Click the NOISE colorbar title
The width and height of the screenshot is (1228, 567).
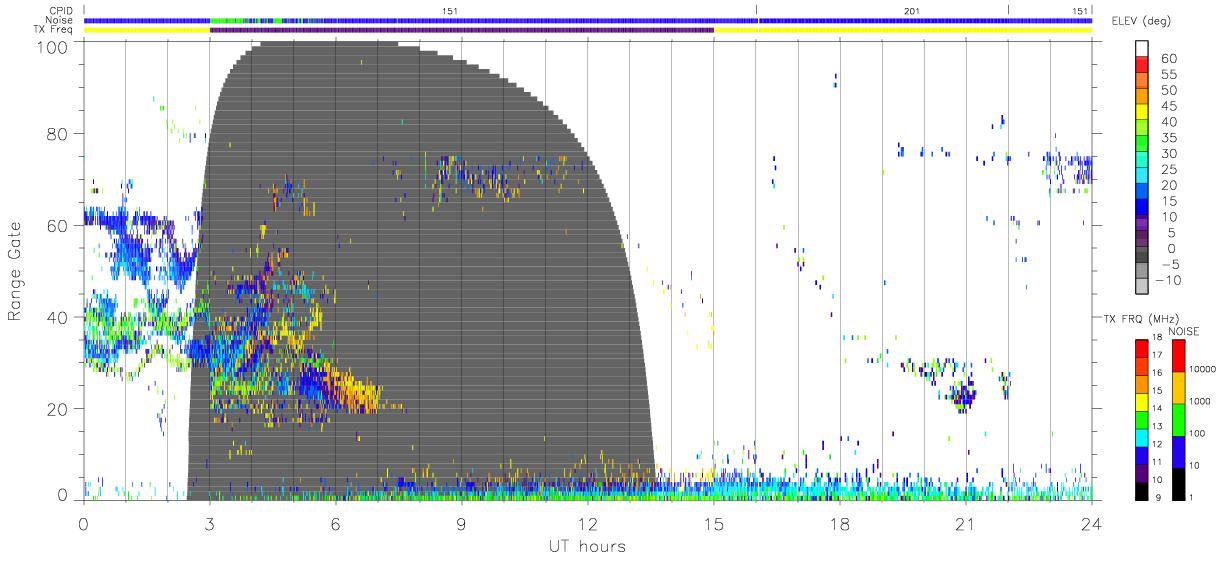(x=1183, y=332)
